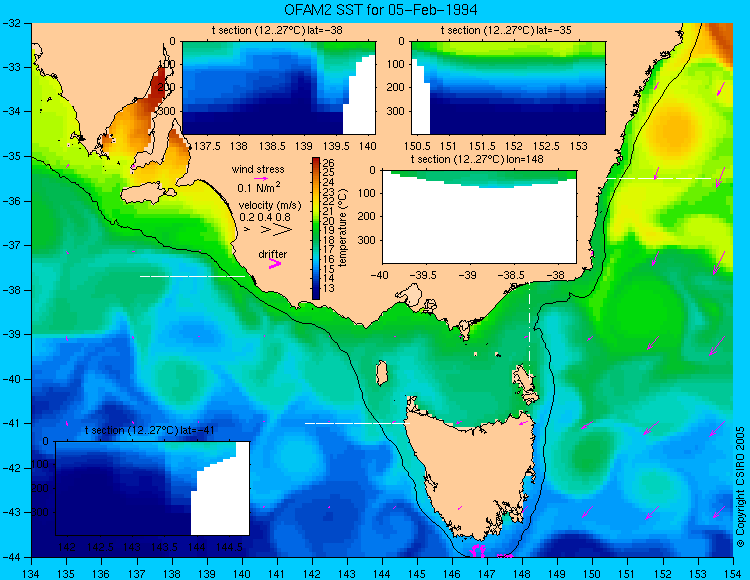Click the "138.5" tick on lat=-38 section axis
Viewport: 750px width, 580px height.
pos(272,146)
